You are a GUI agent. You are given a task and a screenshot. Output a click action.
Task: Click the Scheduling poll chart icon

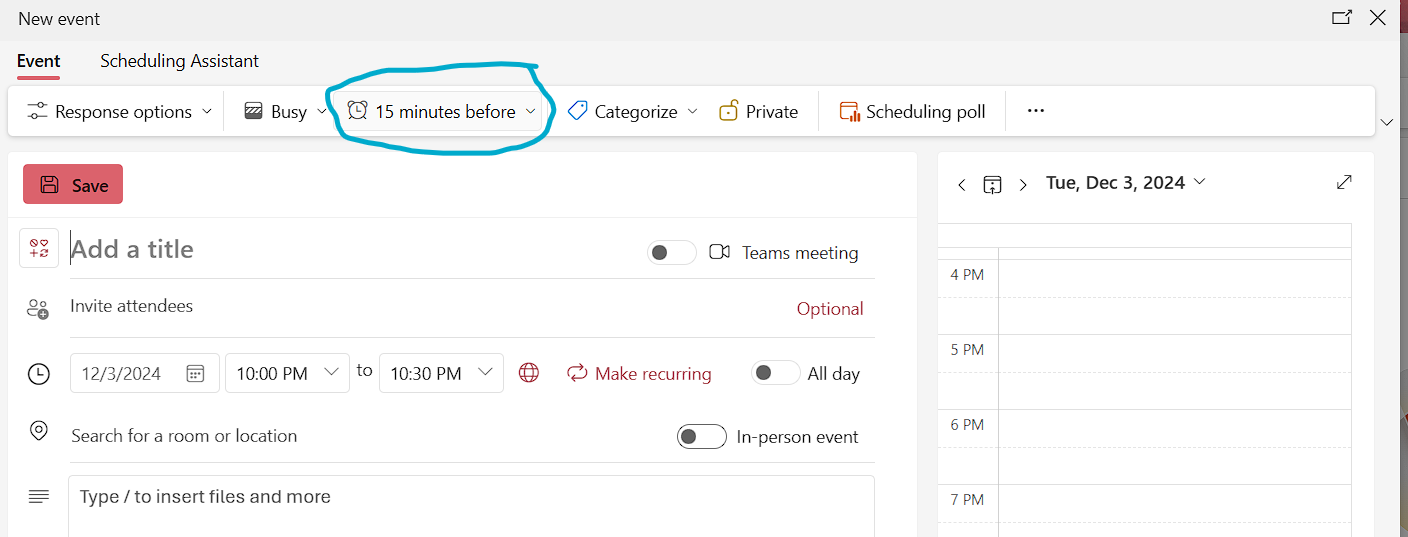coord(850,112)
